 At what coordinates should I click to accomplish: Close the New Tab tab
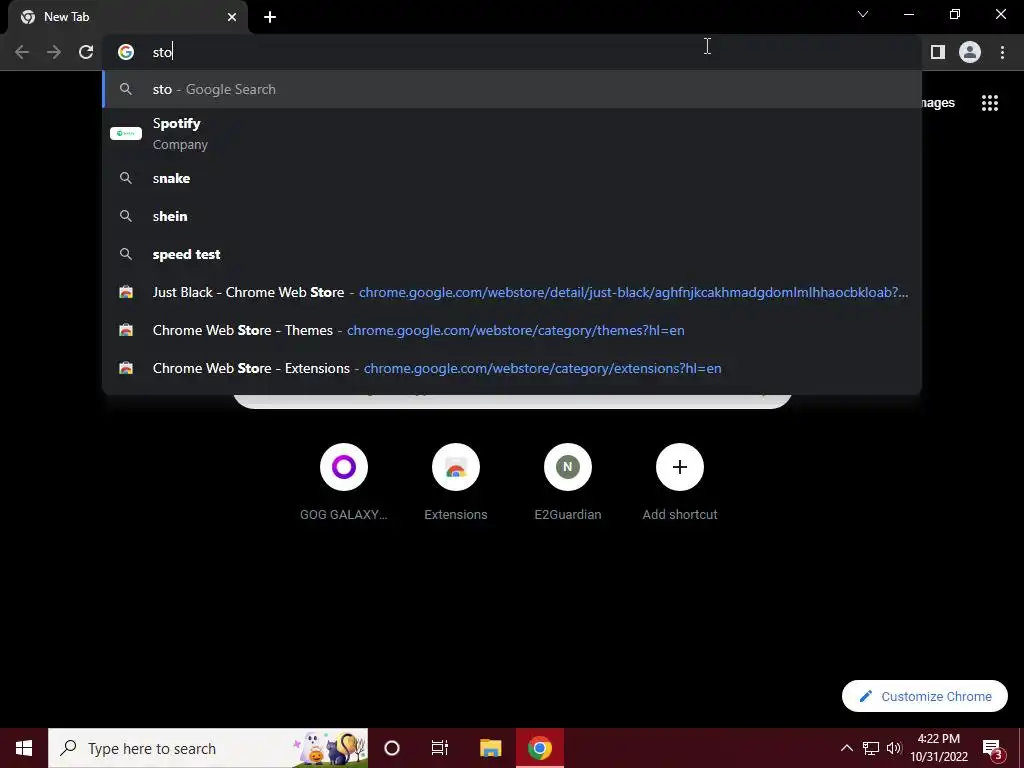(x=232, y=17)
